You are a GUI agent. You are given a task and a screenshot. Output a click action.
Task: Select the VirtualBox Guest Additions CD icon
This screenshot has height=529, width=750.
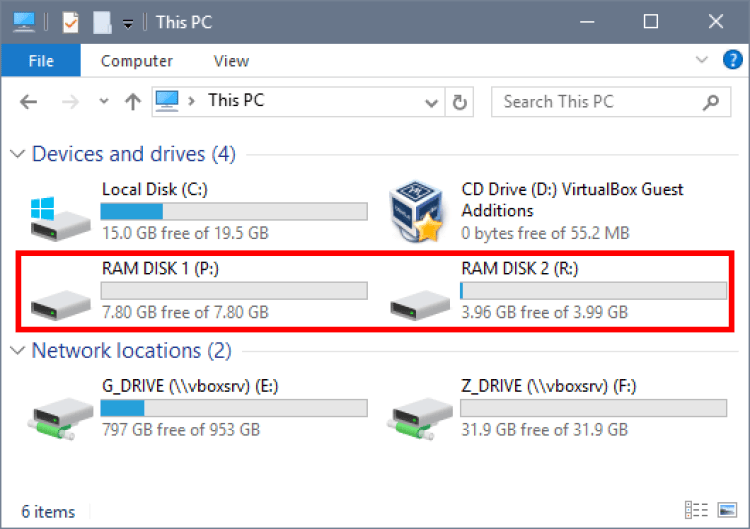click(x=414, y=211)
